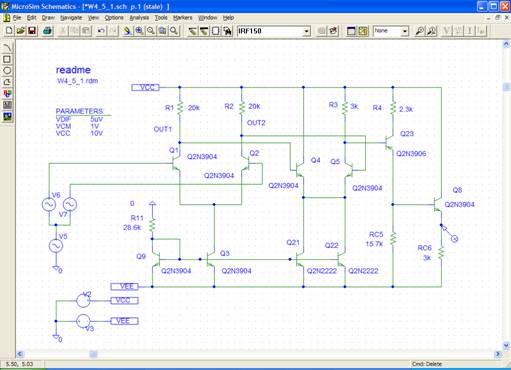Select the Draw Bus tool
Viewport: 511px width, 370px height.
click(x=204, y=31)
